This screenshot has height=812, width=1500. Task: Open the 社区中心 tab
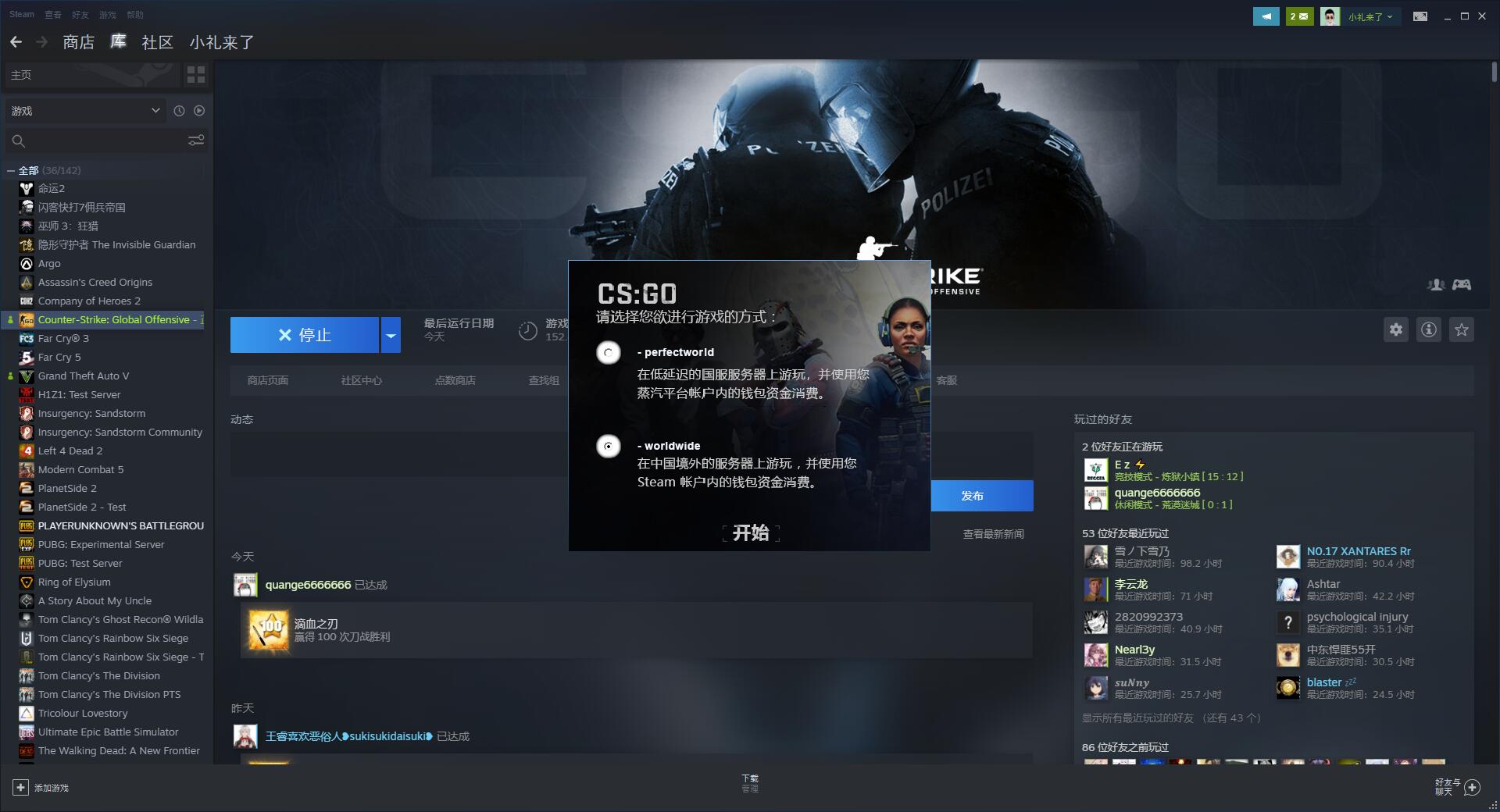pyautogui.click(x=362, y=380)
